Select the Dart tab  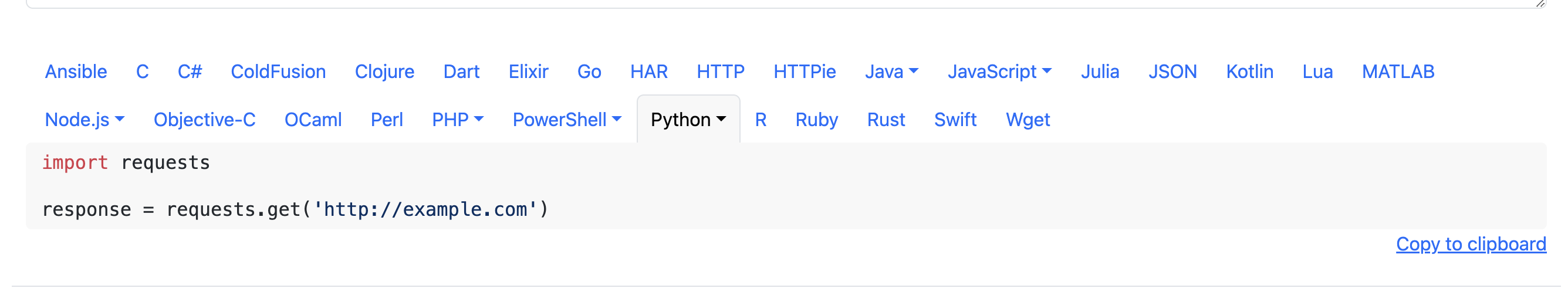point(461,72)
